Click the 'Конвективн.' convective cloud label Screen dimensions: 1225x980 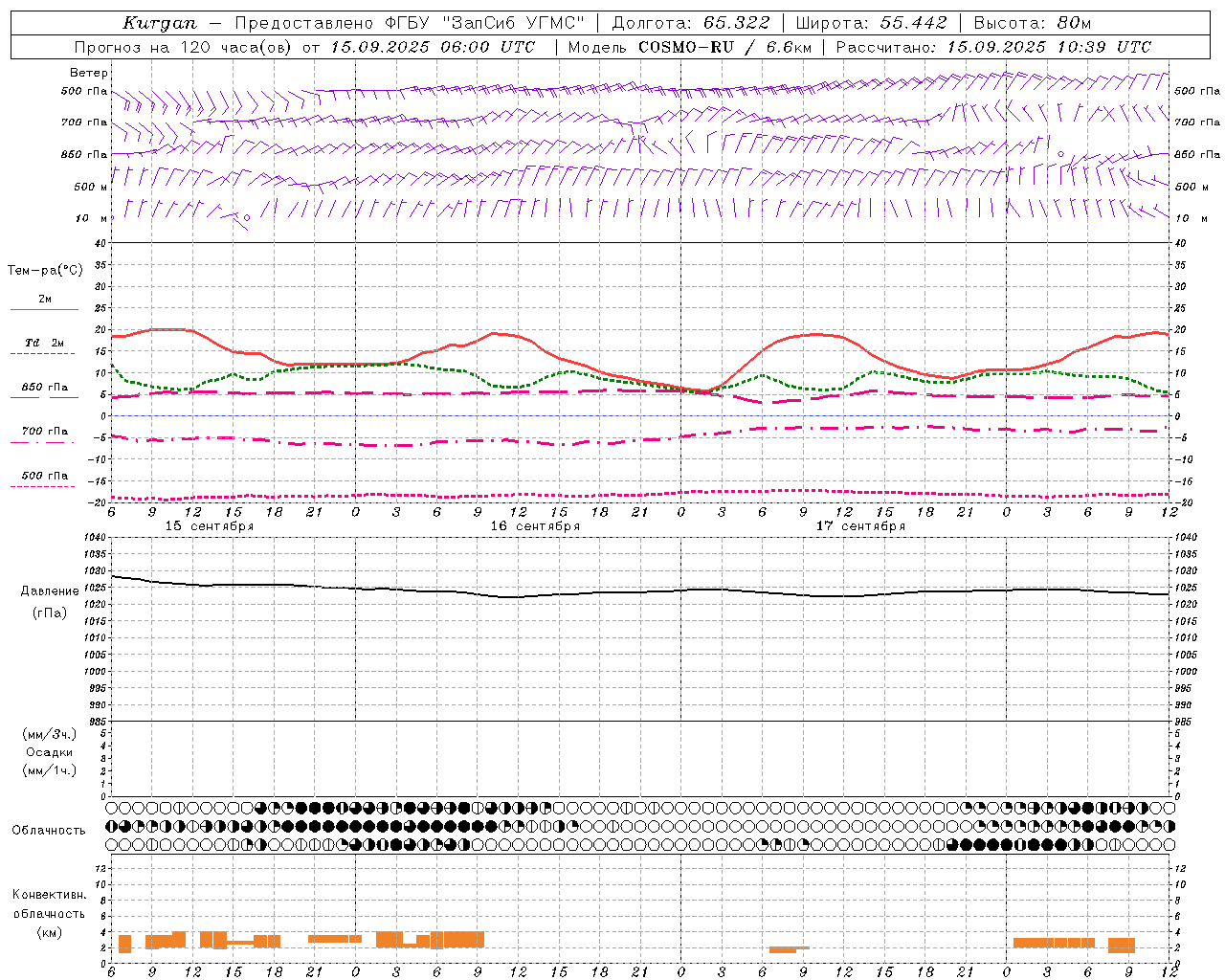(50, 895)
